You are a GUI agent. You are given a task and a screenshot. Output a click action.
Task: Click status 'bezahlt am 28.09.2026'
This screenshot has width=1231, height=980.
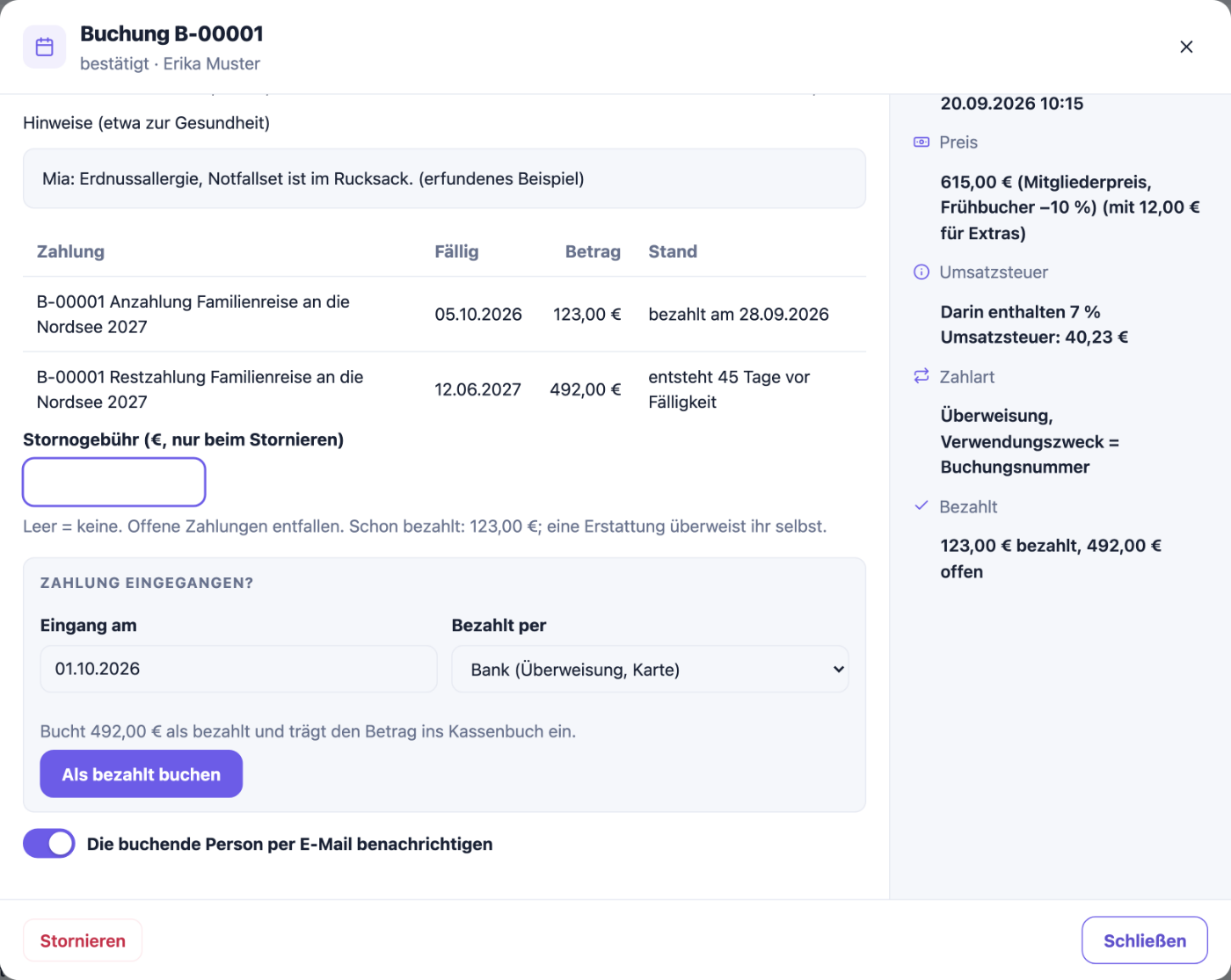[739, 315]
